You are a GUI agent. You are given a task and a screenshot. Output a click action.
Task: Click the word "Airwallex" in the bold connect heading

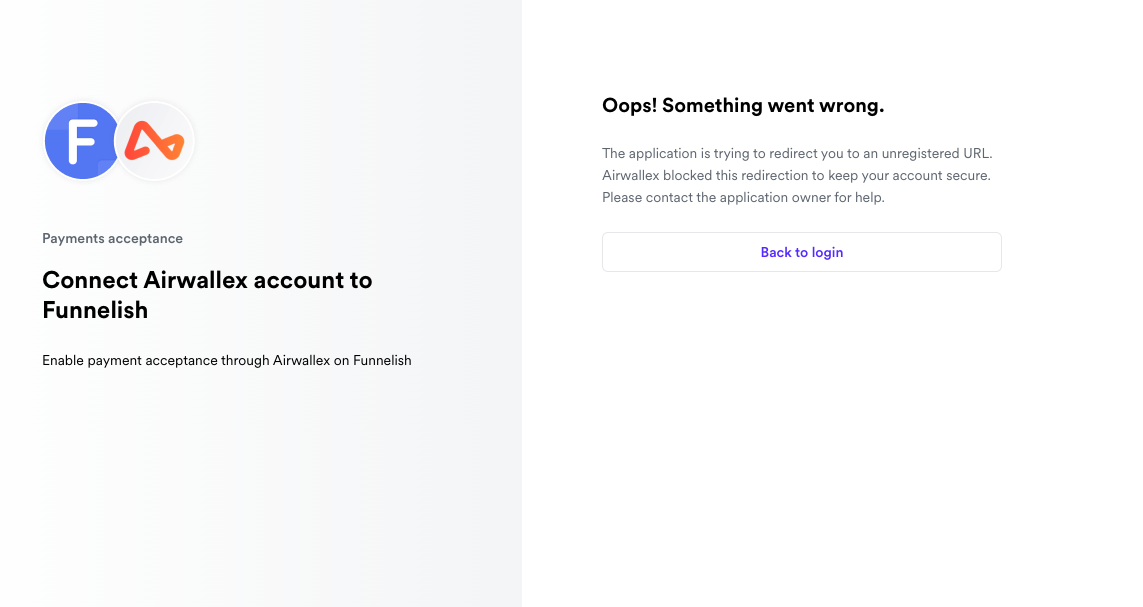(x=196, y=280)
